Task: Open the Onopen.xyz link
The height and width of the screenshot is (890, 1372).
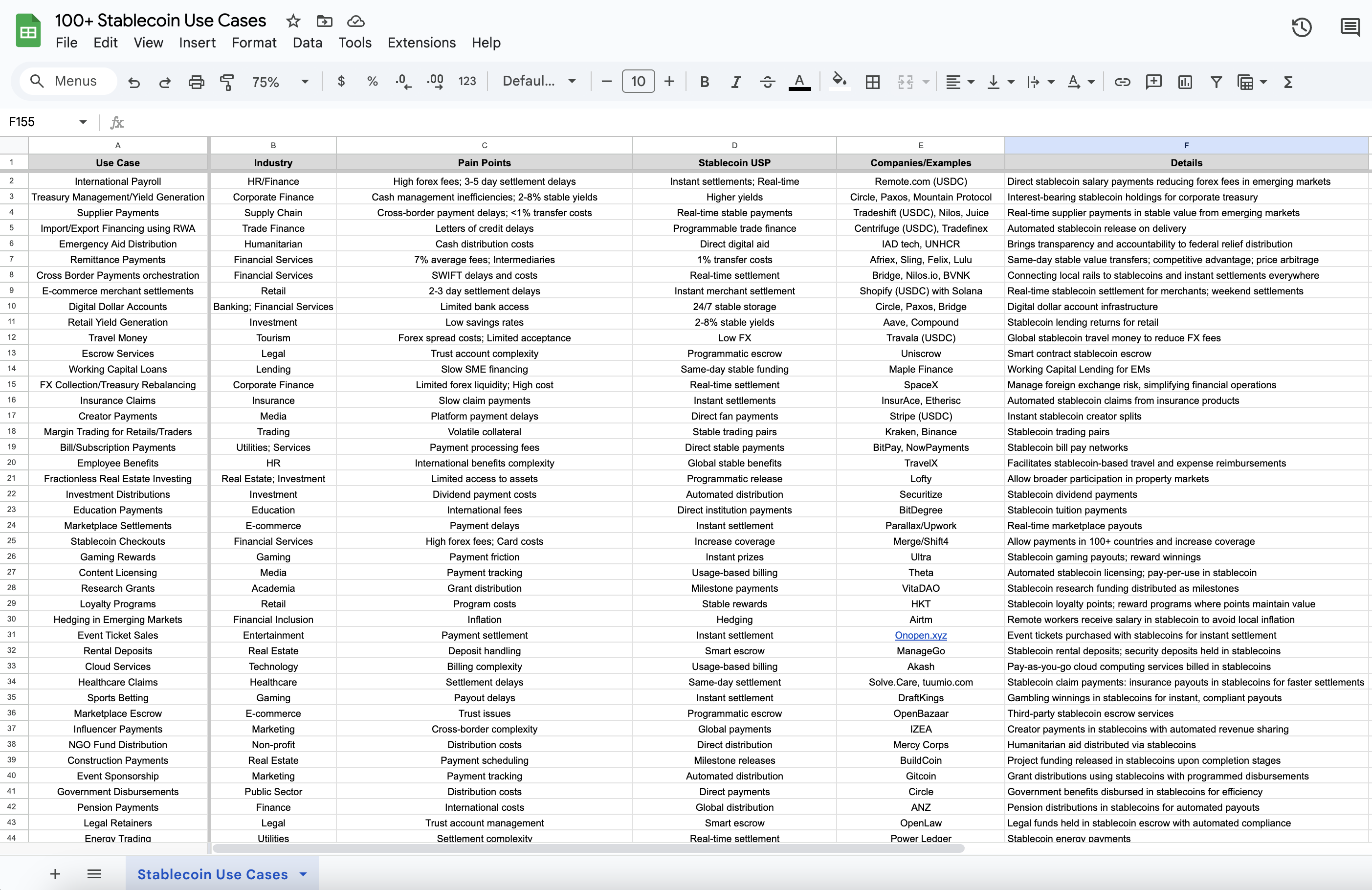Action: (x=920, y=635)
